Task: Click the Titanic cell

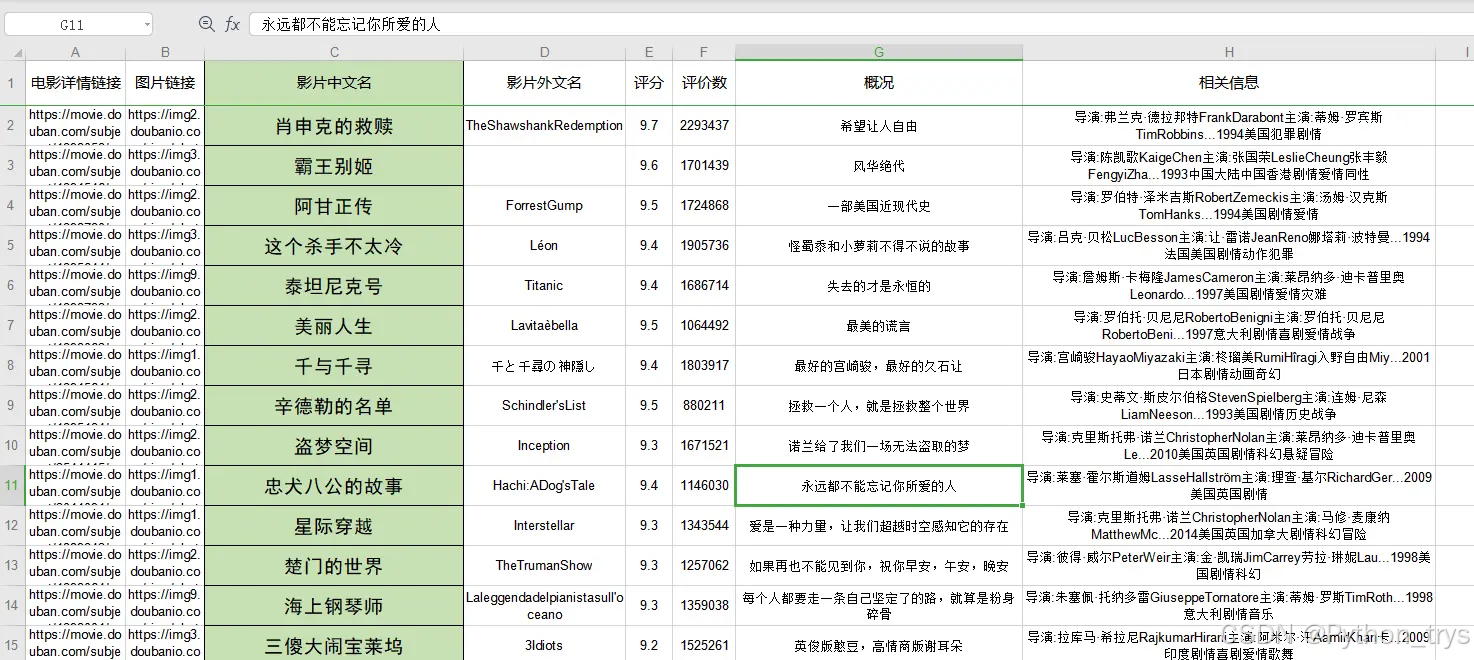Action: (544, 286)
